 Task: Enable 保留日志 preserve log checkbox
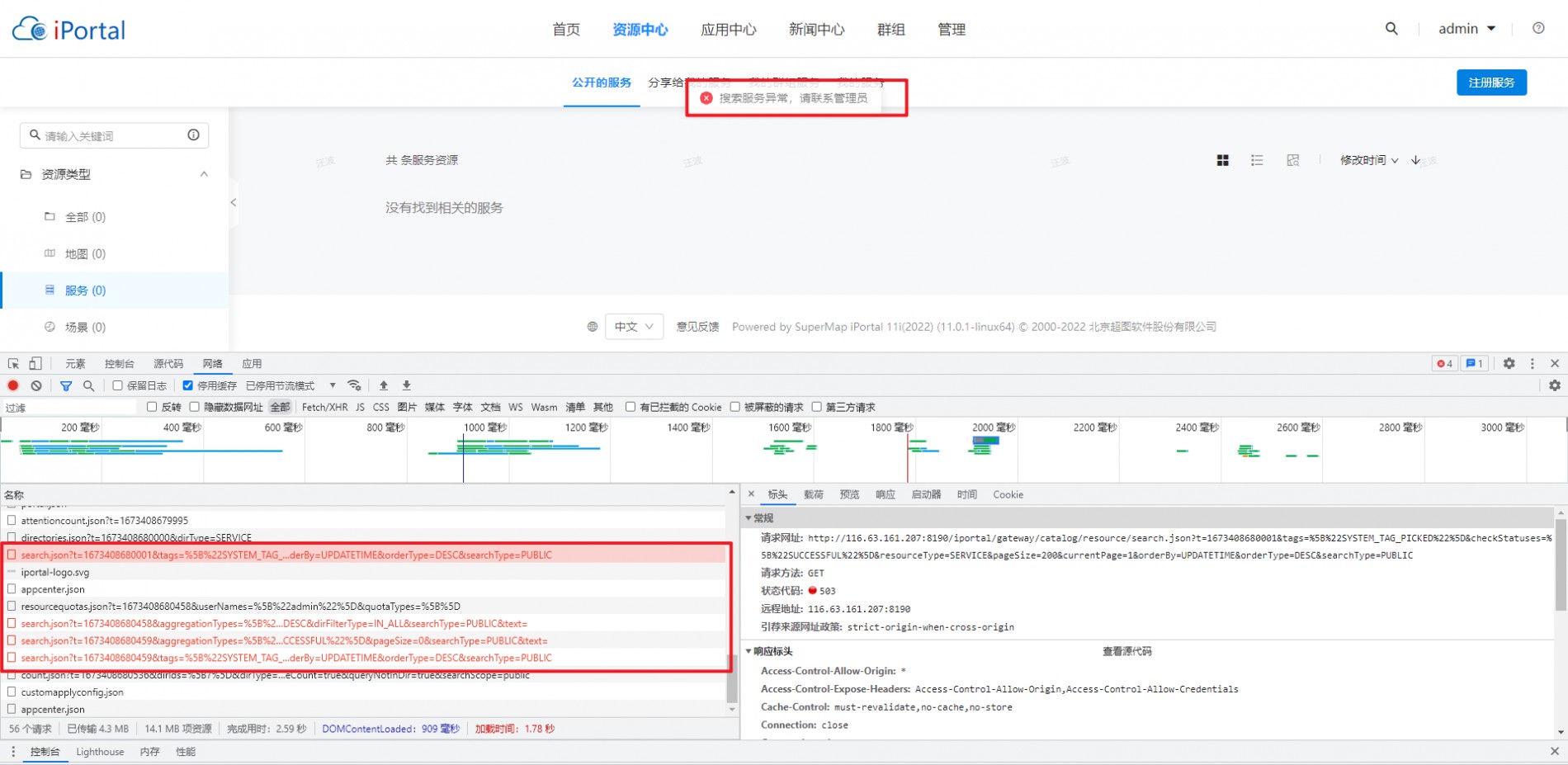[x=117, y=385]
